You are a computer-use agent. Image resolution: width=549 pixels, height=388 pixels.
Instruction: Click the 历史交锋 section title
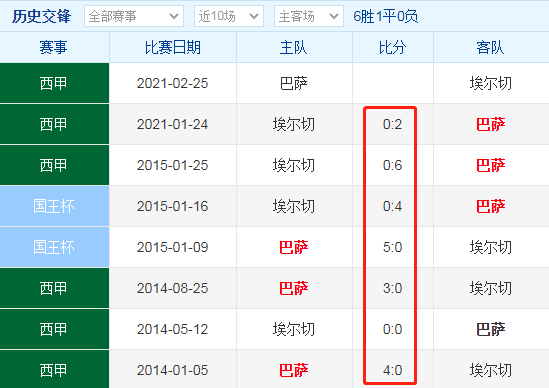(42, 16)
